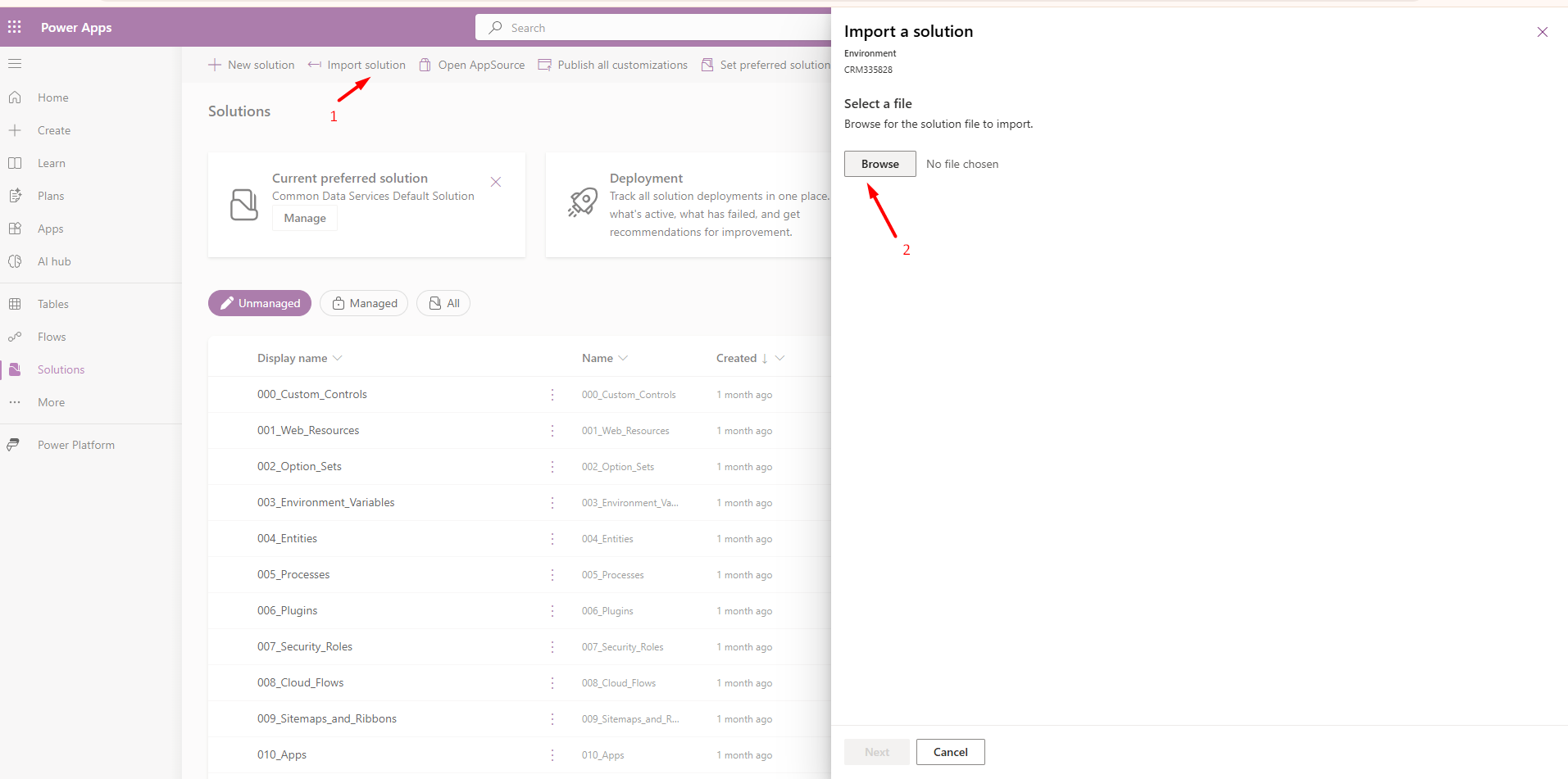
Task: Open Tables from the left navigation
Action: [52, 304]
